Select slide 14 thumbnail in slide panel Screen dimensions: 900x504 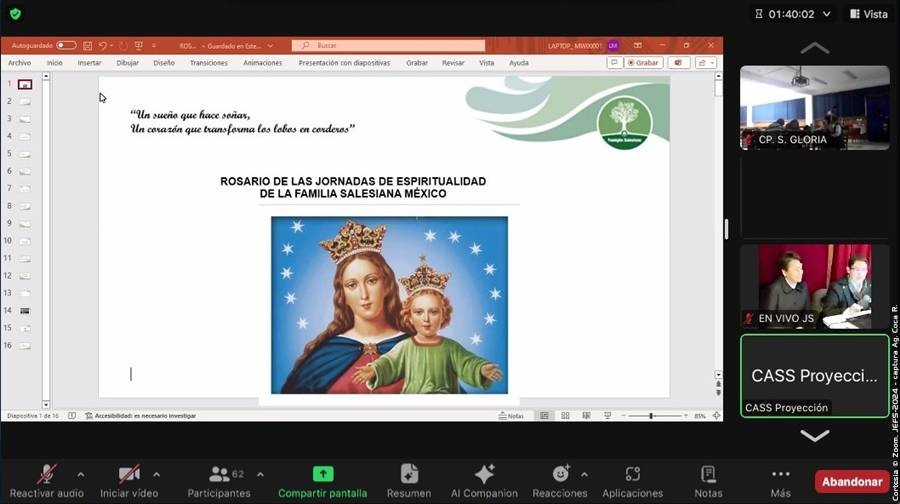click(x=25, y=311)
